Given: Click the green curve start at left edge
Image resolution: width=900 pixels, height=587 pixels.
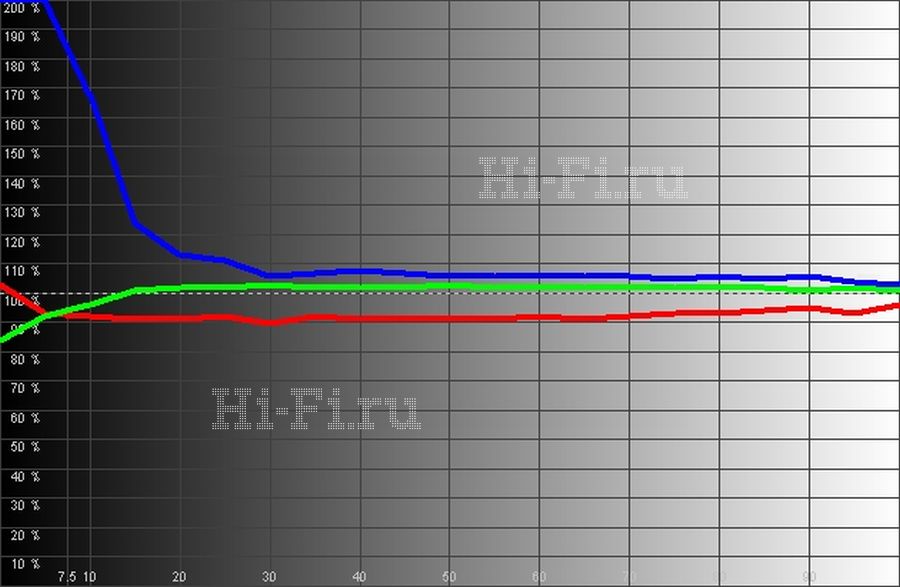Looking at the screenshot, I should pos(4,338).
